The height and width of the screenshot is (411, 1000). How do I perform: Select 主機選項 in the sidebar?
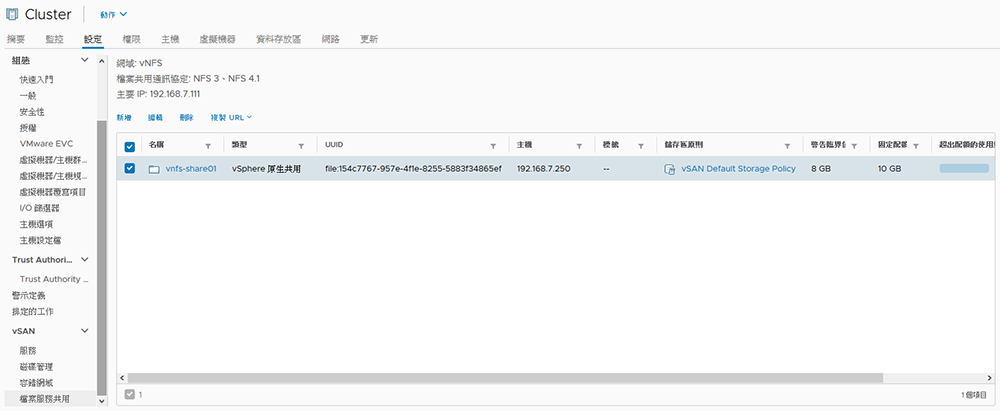pyautogui.click(x=36, y=224)
